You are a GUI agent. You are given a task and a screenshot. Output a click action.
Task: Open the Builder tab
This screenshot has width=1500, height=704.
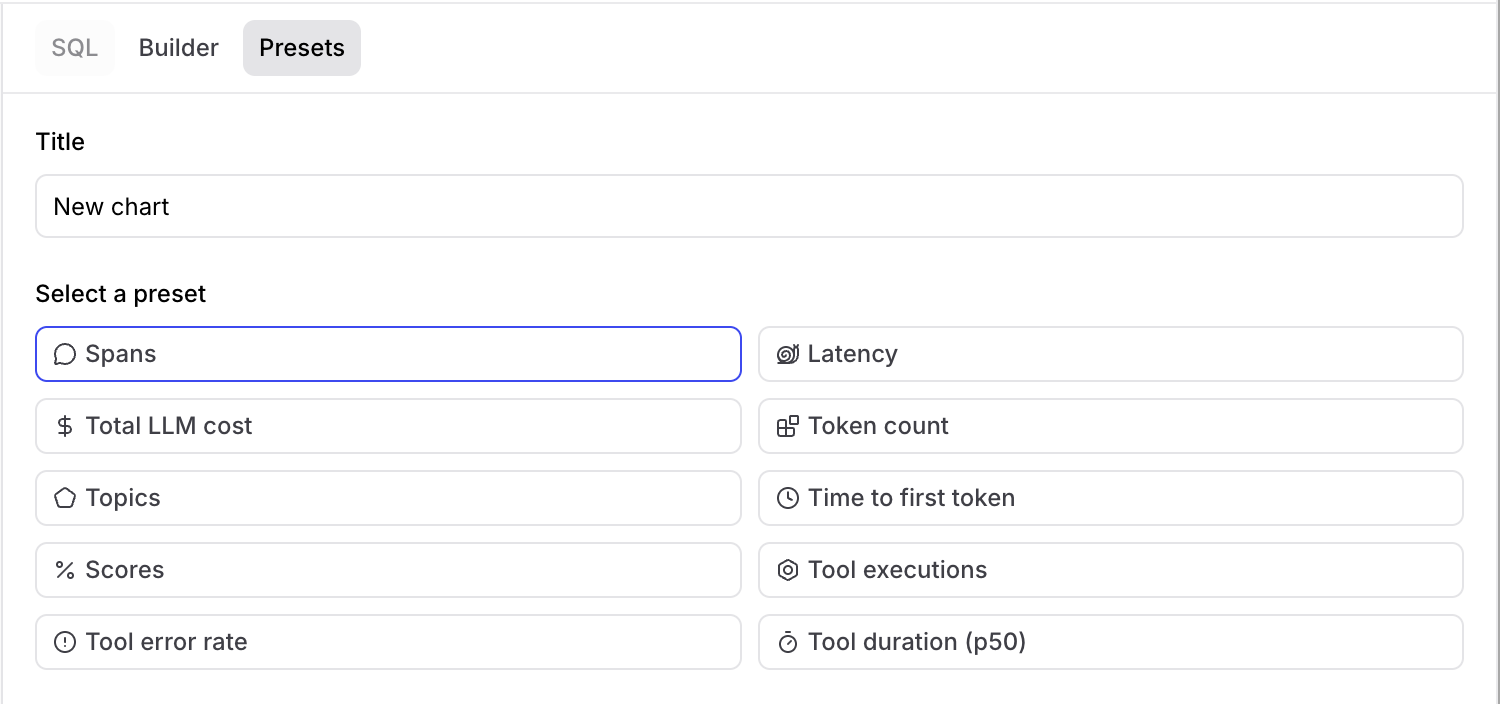coord(179,48)
